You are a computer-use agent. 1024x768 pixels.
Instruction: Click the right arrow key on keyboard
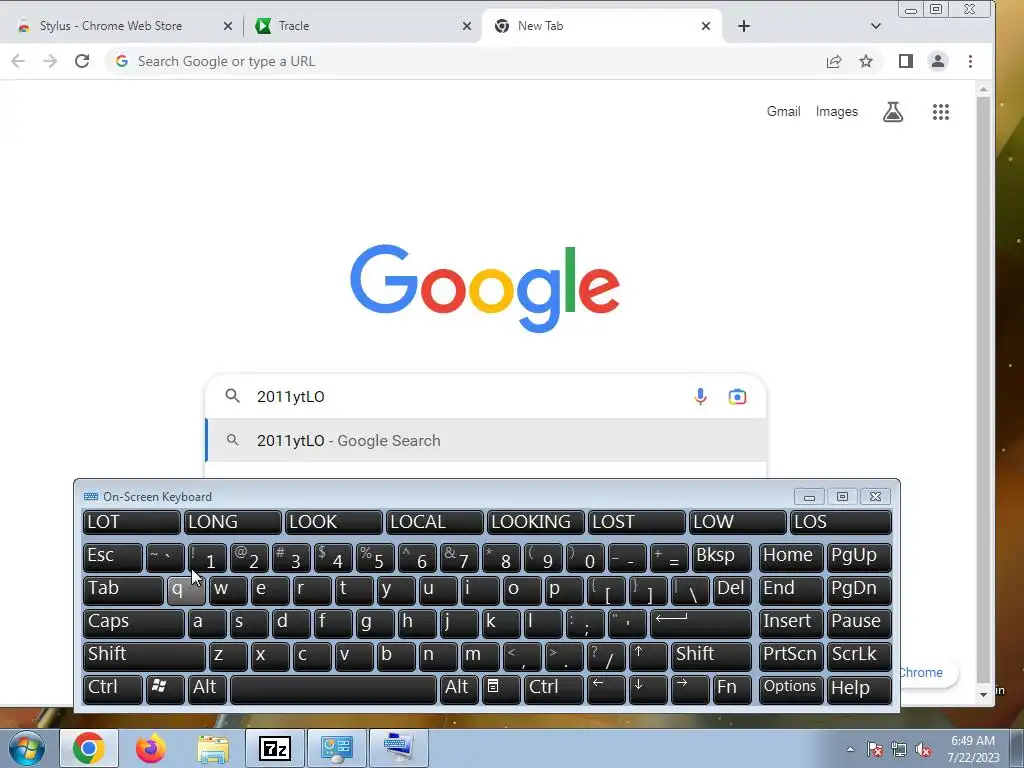pyautogui.click(x=690, y=688)
